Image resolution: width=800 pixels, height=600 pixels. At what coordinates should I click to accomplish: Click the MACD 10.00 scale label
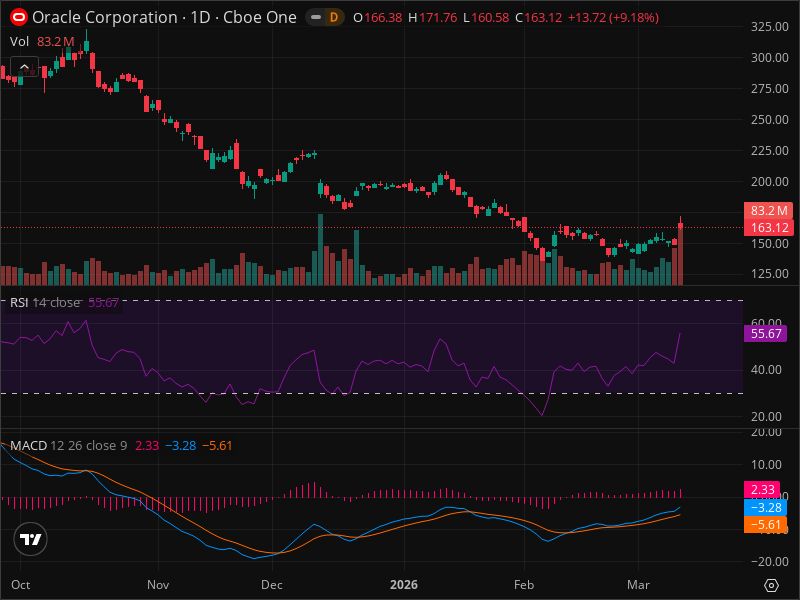766,465
